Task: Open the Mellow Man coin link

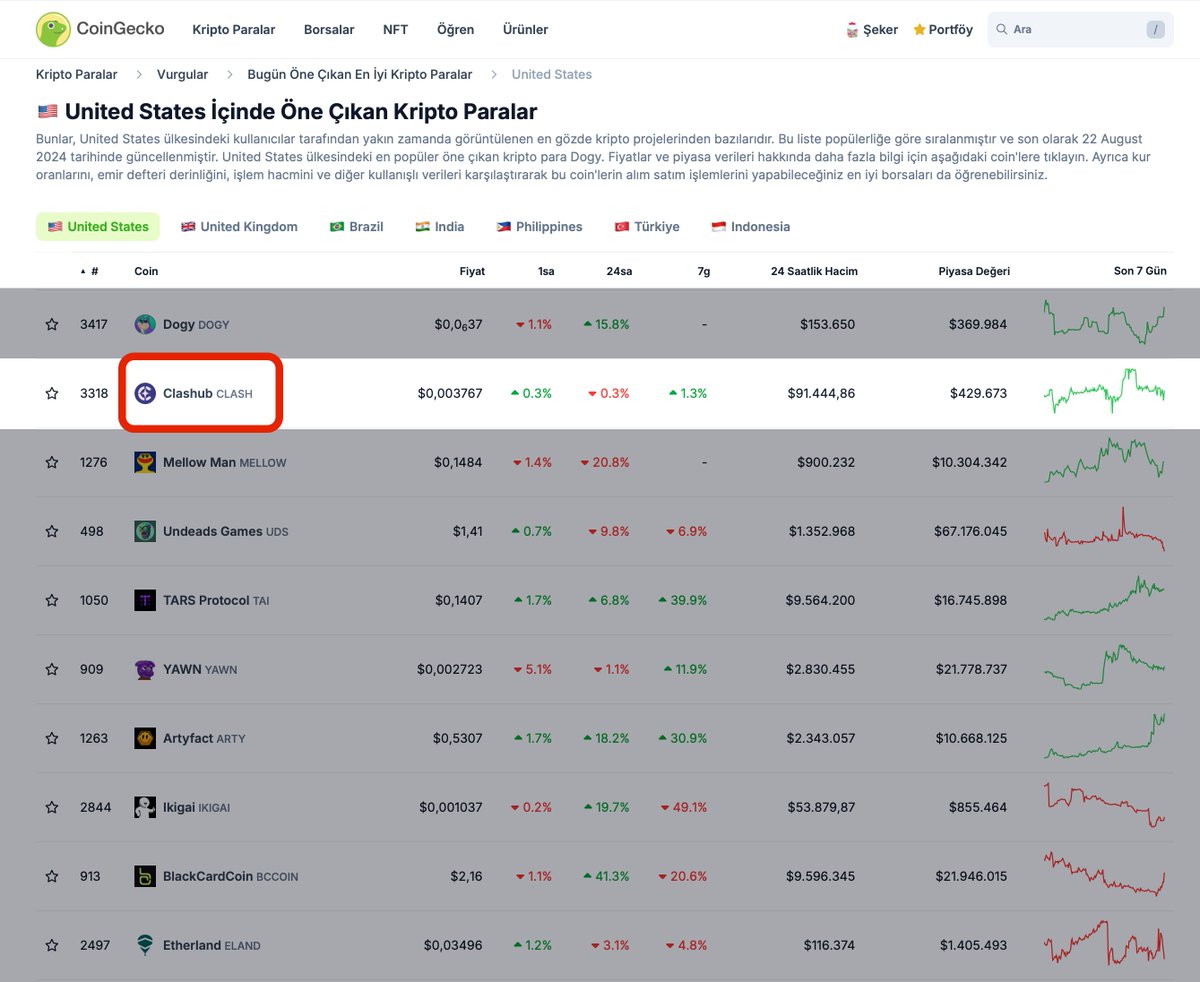Action: pyautogui.click(x=224, y=463)
